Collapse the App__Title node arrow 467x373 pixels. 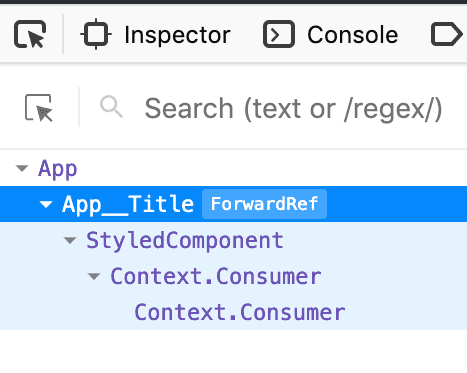pyautogui.click(x=46, y=204)
